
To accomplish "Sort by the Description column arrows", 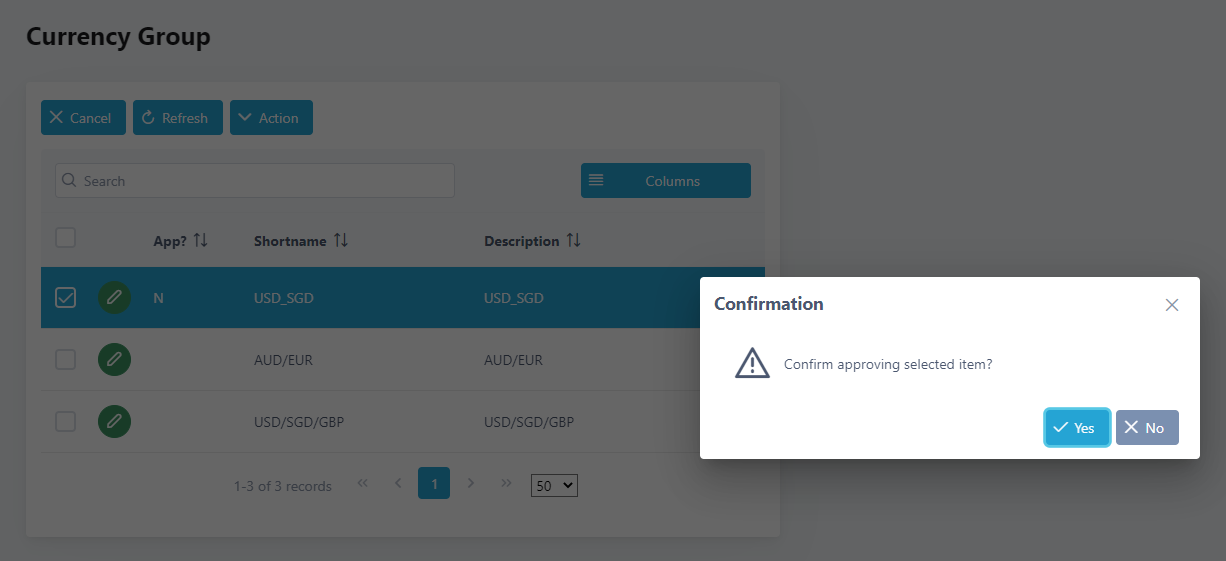I will tap(573, 241).
